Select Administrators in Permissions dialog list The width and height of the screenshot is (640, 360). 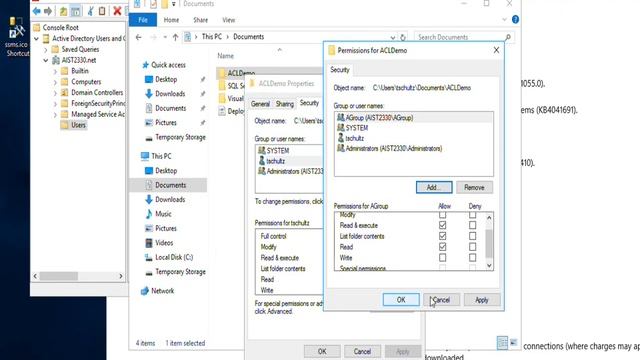click(413, 148)
